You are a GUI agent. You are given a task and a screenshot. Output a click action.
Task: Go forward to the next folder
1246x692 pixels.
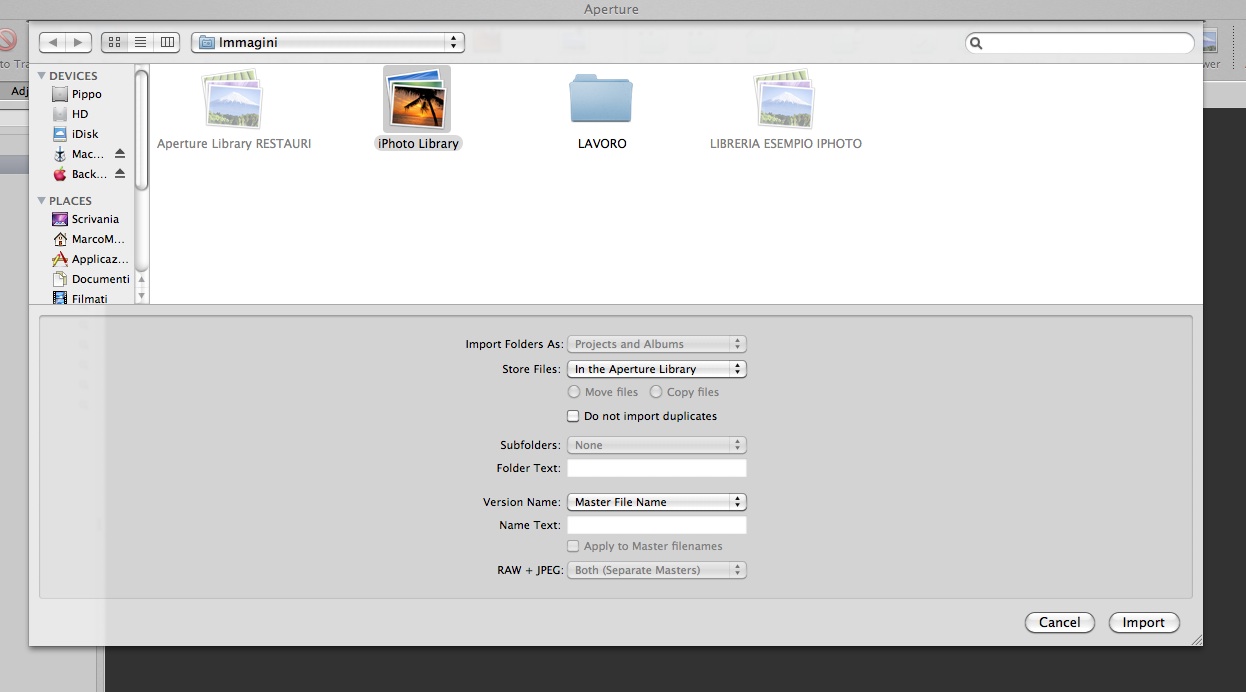point(79,42)
